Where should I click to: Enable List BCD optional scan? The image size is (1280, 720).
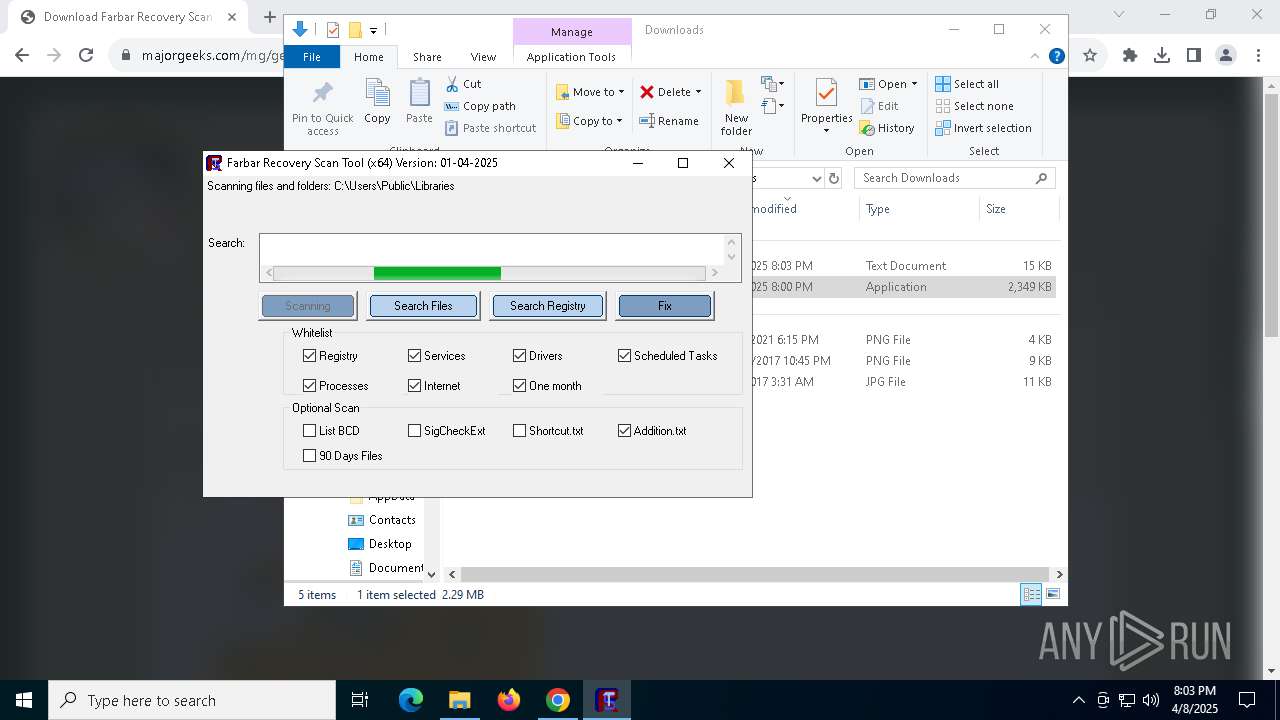pyautogui.click(x=309, y=430)
